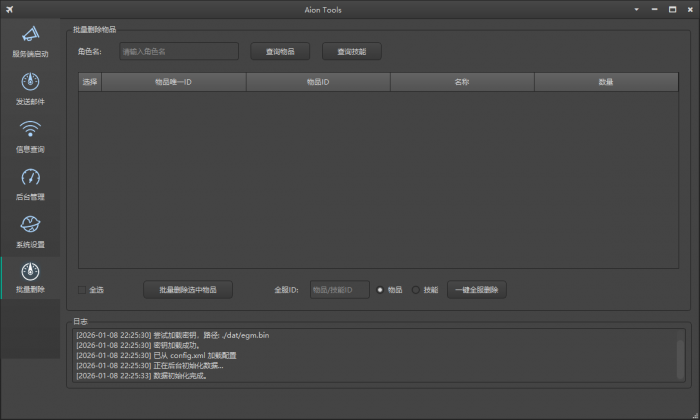
Task: Open the 发送邮件 sidebar icon
Action: pyautogui.click(x=30, y=82)
